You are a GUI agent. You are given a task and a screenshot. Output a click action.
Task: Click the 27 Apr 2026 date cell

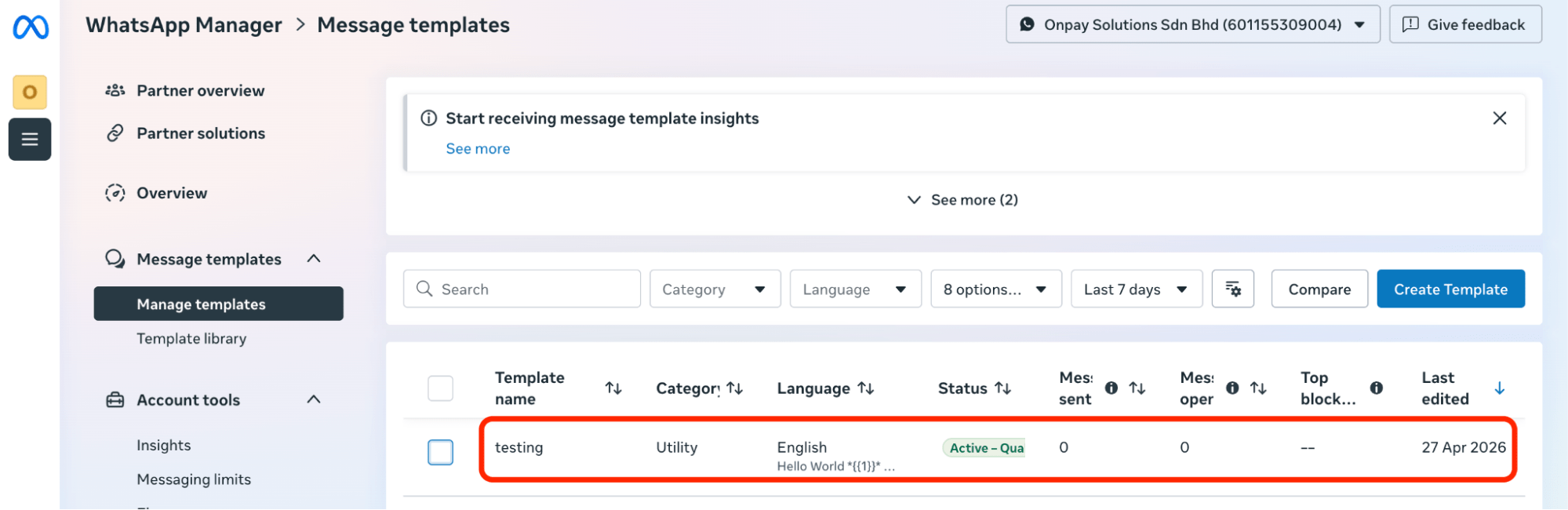[1464, 447]
